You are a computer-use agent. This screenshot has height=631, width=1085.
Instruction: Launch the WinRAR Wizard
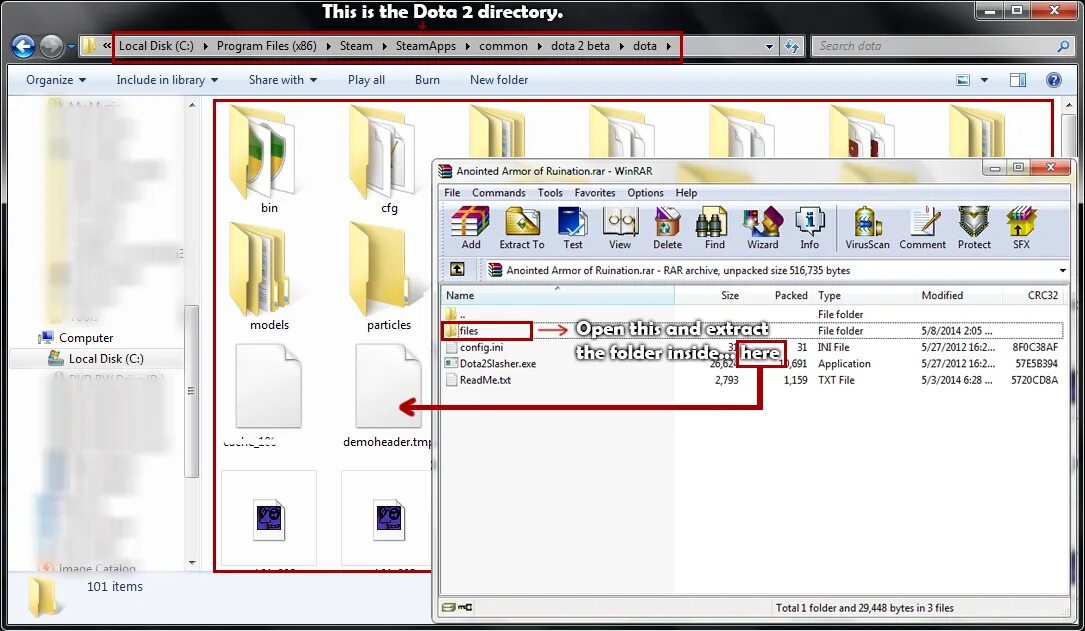click(763, 228)
